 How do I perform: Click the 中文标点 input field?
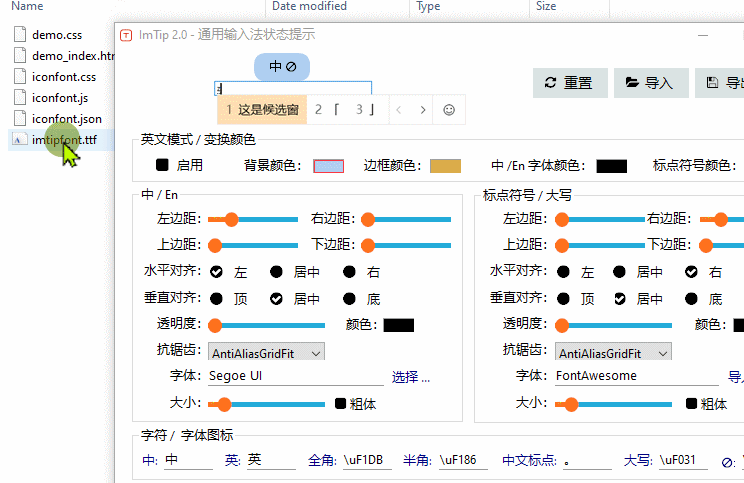(587, 460)
